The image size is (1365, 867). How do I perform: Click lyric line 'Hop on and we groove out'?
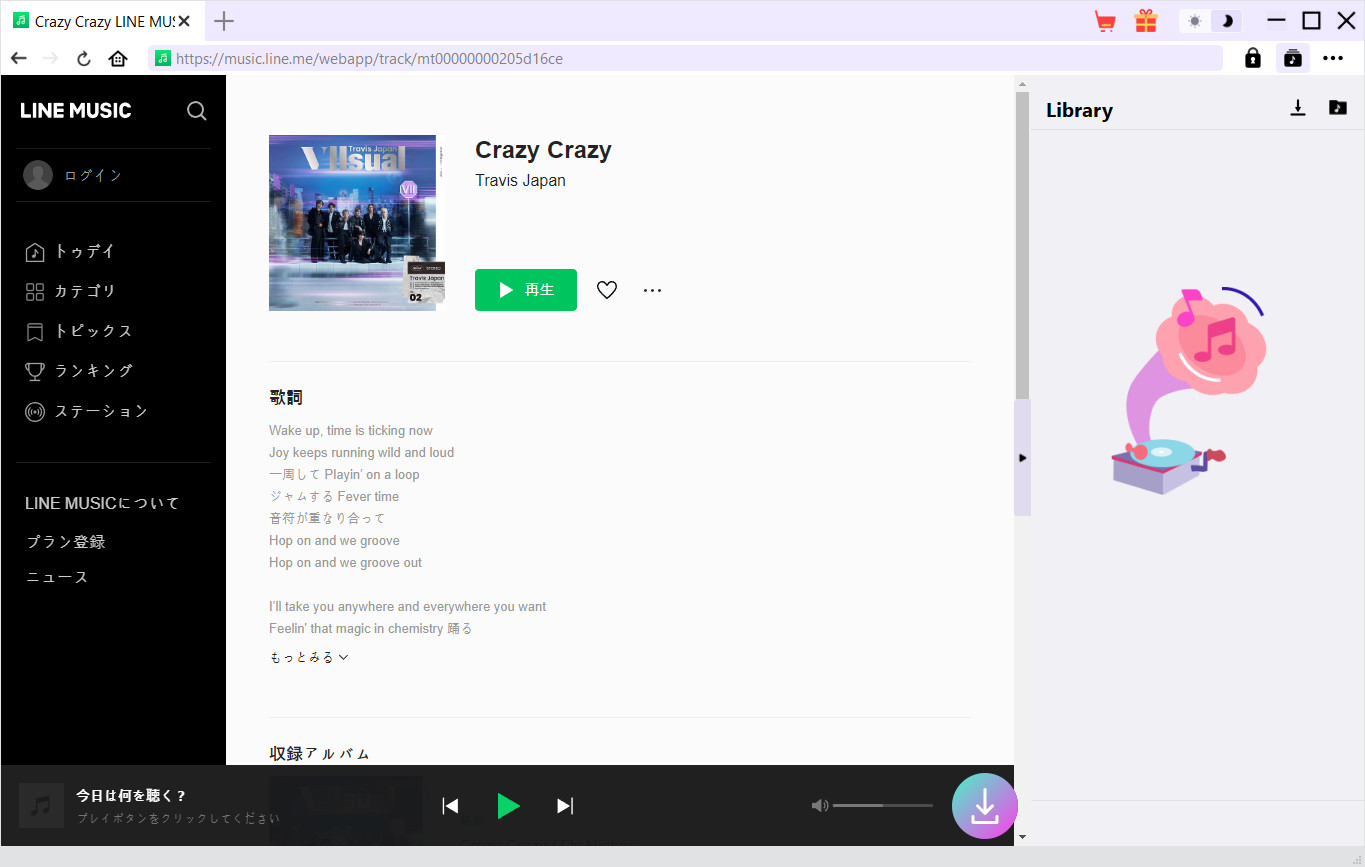(x=345, y=563)
